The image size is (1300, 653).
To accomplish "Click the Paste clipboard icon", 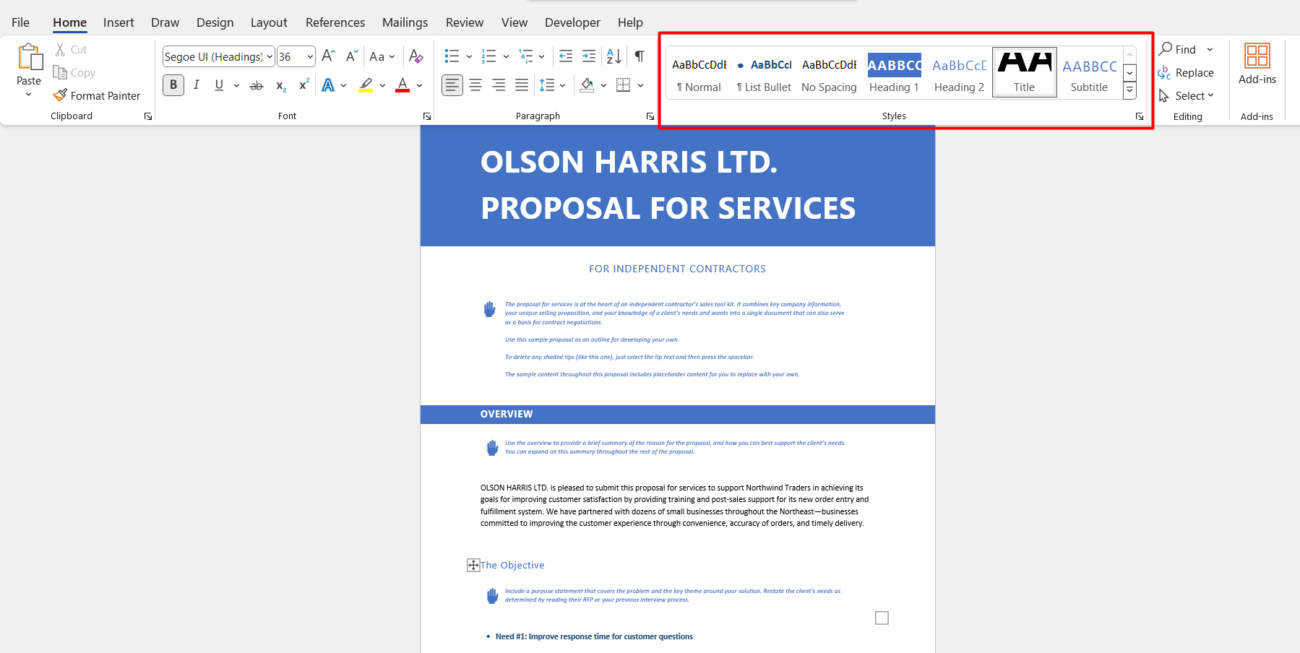I will (29, 57).
